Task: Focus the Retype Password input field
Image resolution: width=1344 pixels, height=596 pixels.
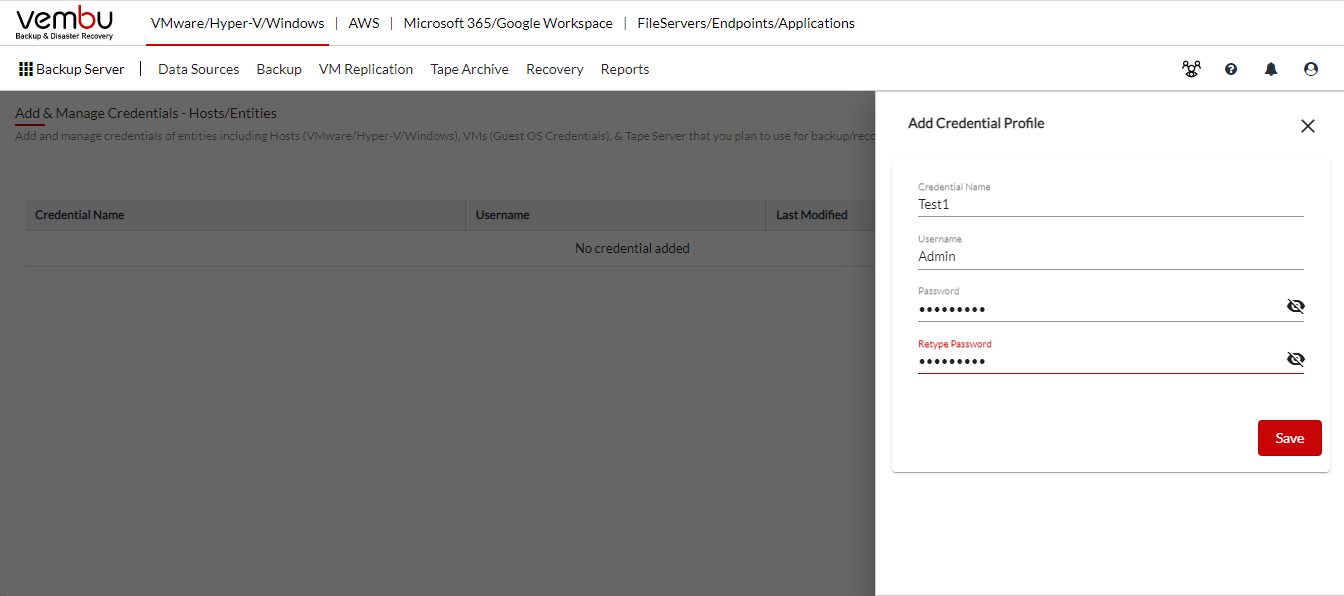Action: click(1100, 361)
